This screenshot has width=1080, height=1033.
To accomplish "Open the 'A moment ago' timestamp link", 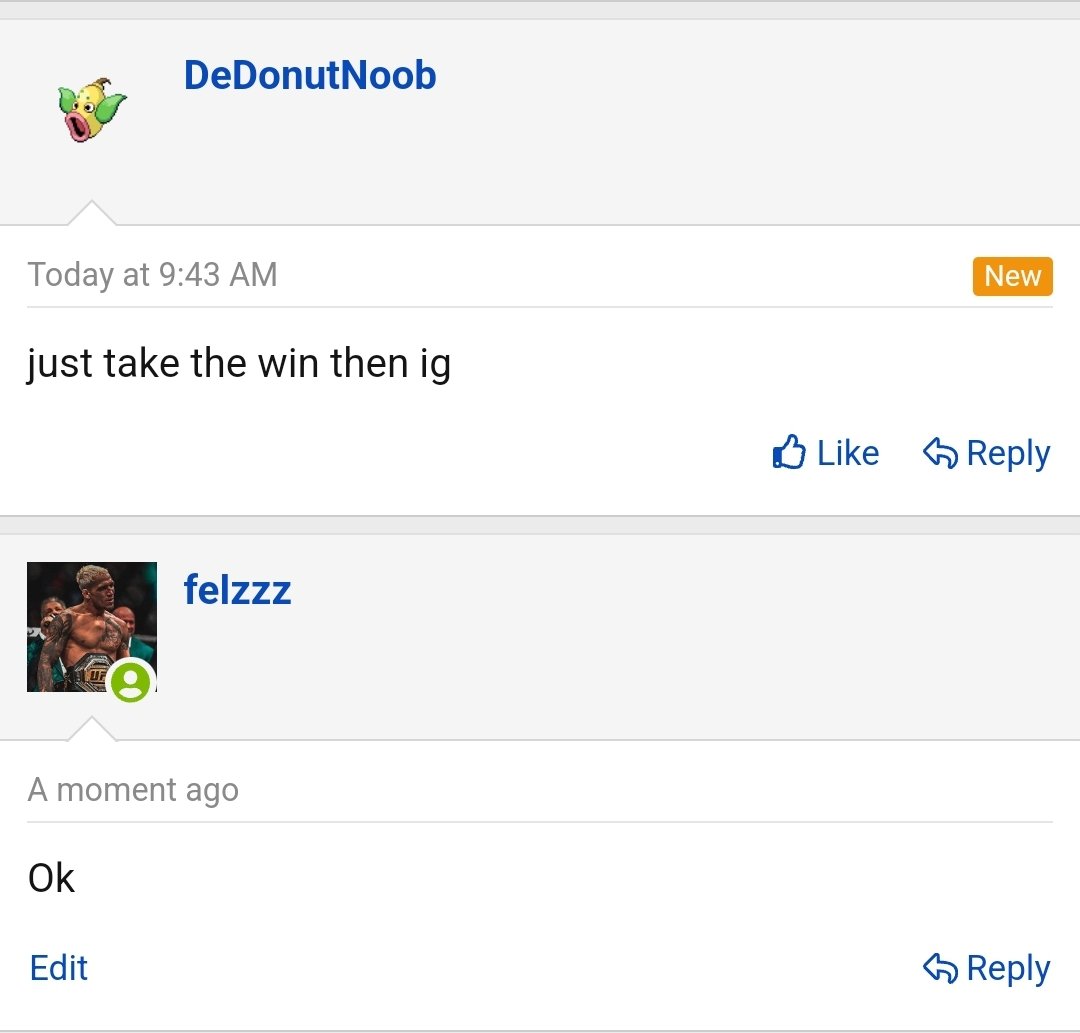I will coord(133,789).
